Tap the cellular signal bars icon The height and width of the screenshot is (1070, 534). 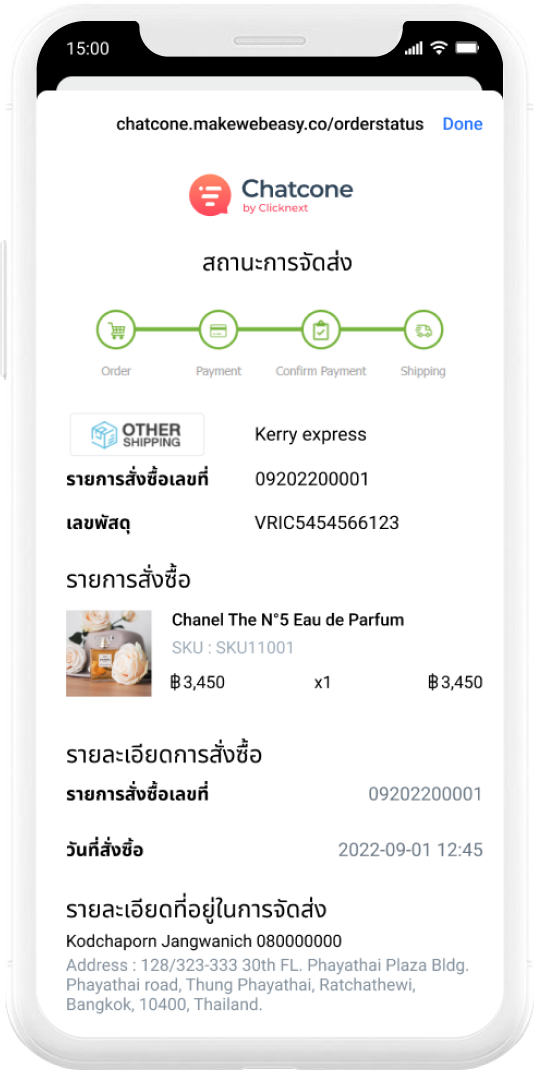coord(413,49)
